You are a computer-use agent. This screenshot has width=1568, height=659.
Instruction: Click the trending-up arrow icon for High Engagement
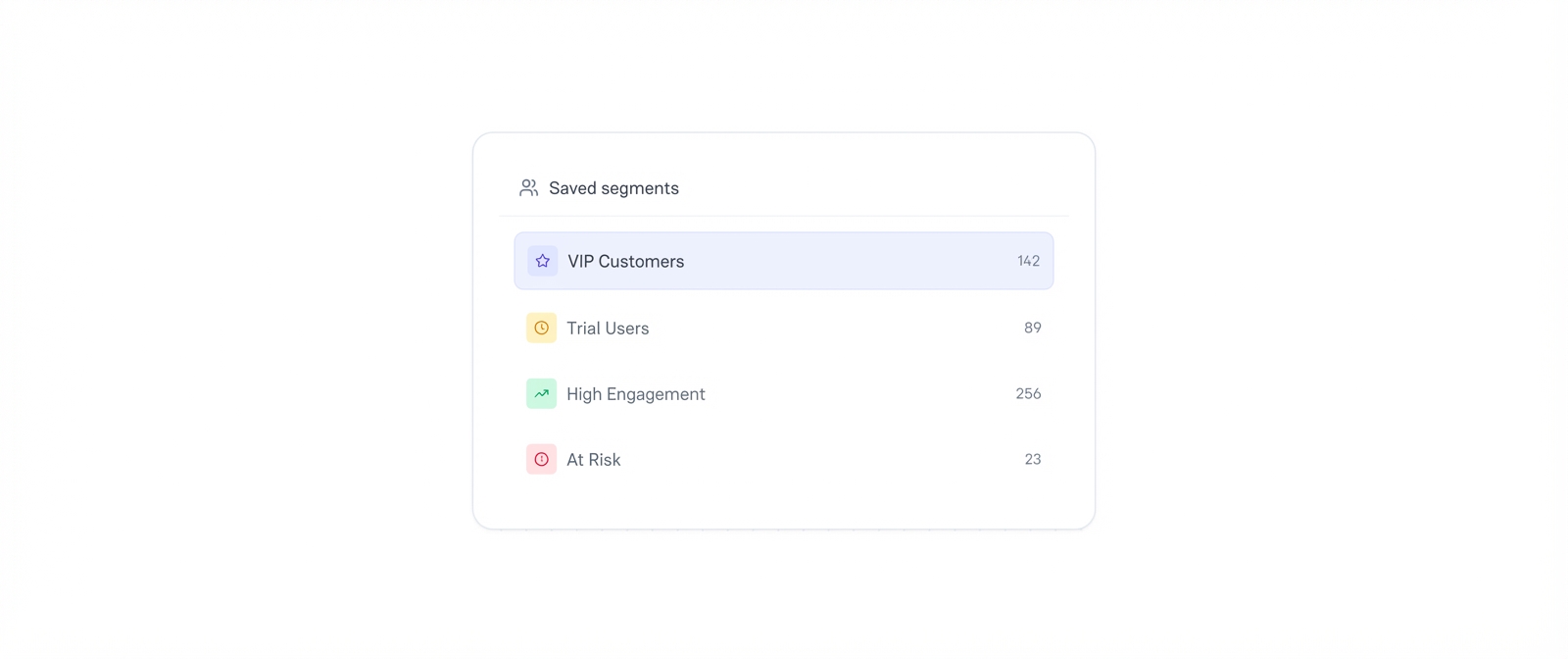click(x=541, y=393)
